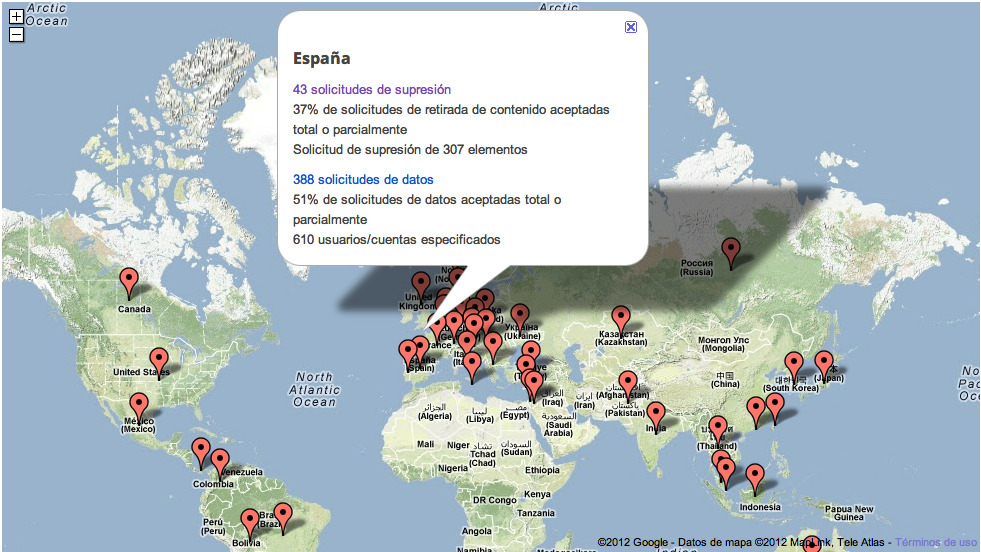Select the India map marker
Viewport: 981px width, 552px height.
click(x=656, y=417)
